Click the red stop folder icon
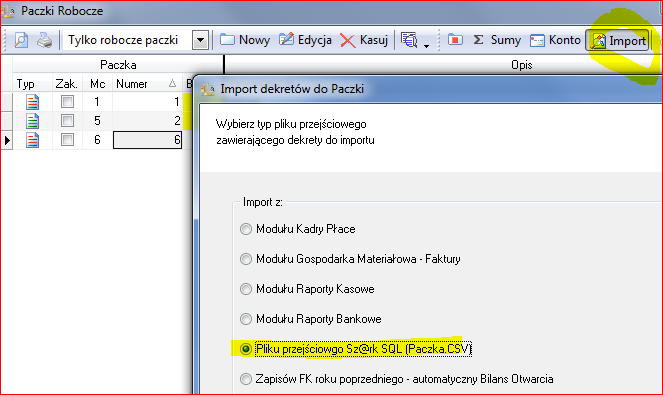Image resolution: width=663 pixels, height=395 pixels. click(455, 40)
